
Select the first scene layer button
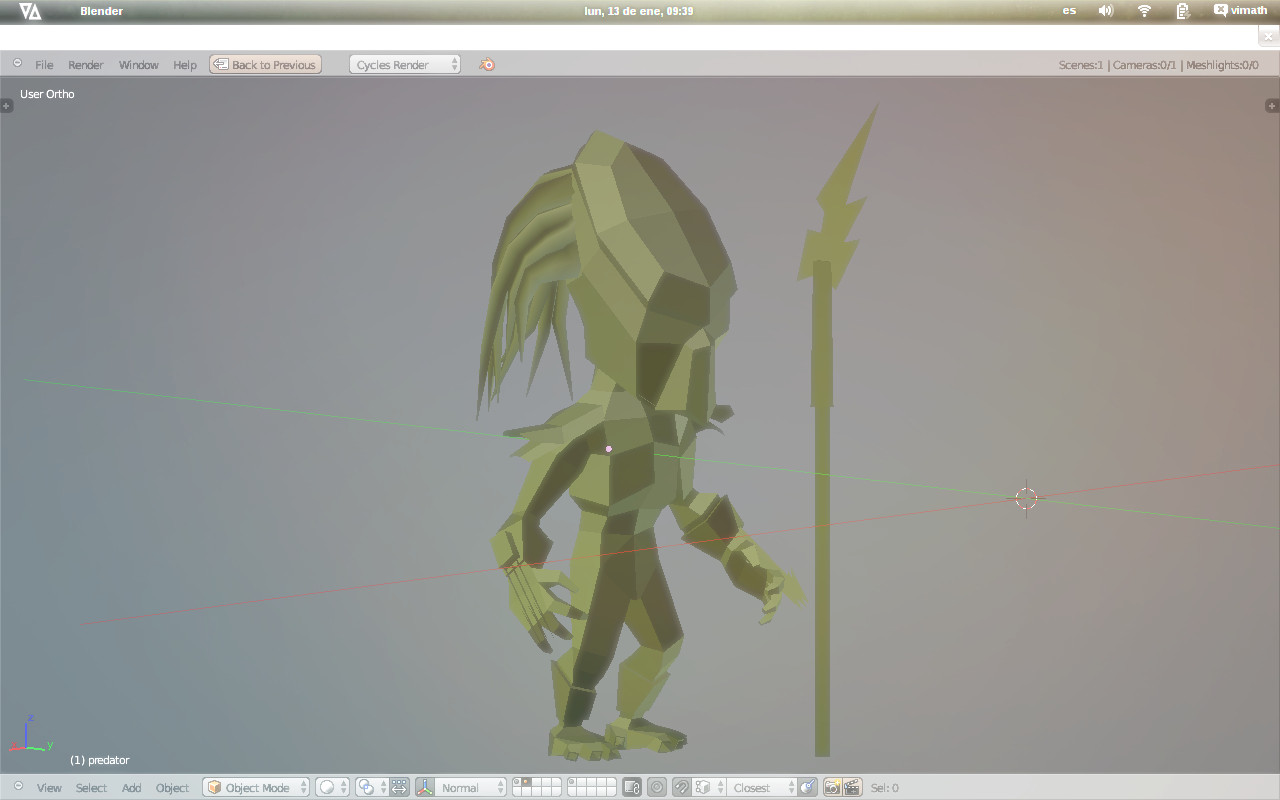point(516,783)
